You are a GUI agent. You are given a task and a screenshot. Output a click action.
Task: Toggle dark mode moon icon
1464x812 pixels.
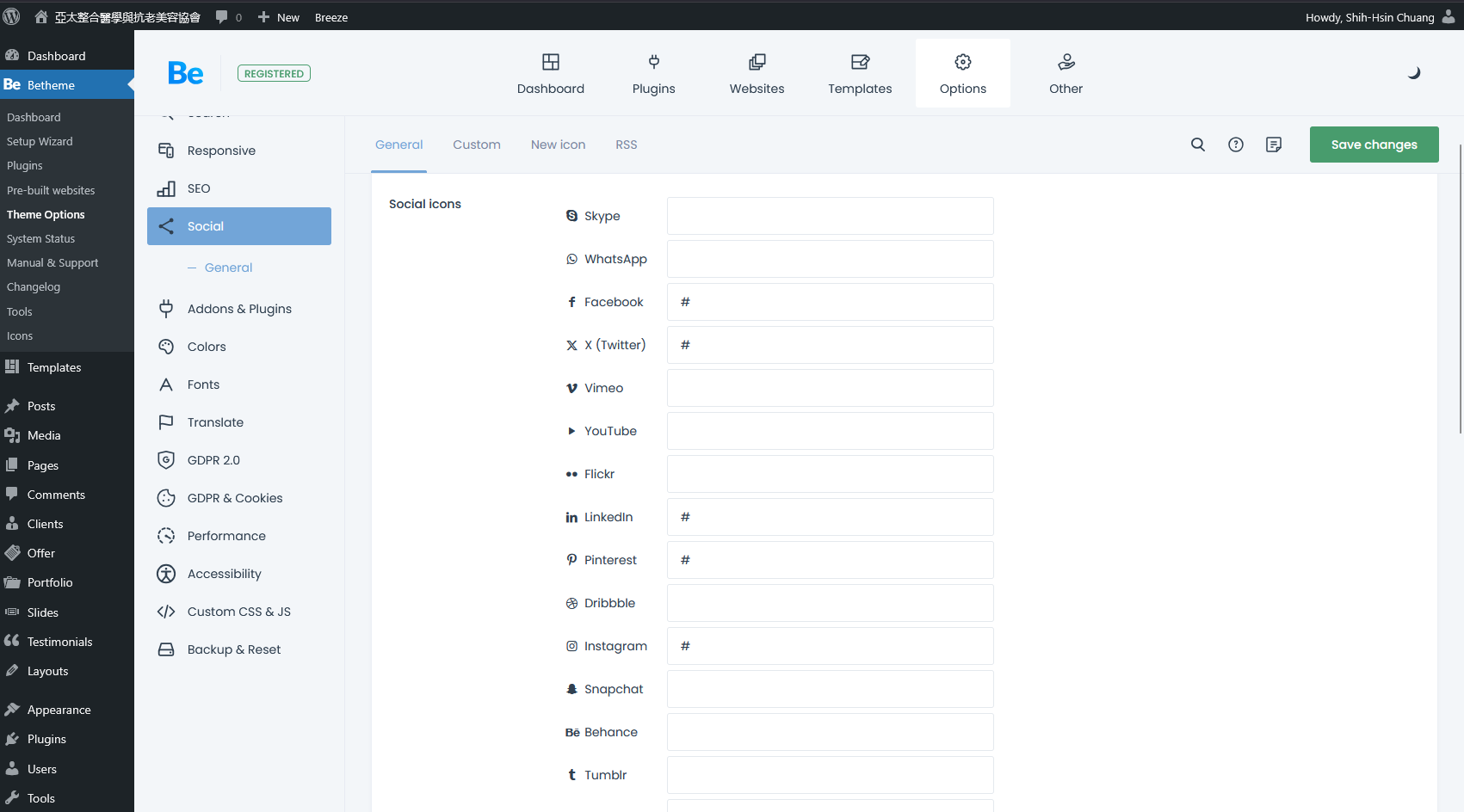(1413, 73)
